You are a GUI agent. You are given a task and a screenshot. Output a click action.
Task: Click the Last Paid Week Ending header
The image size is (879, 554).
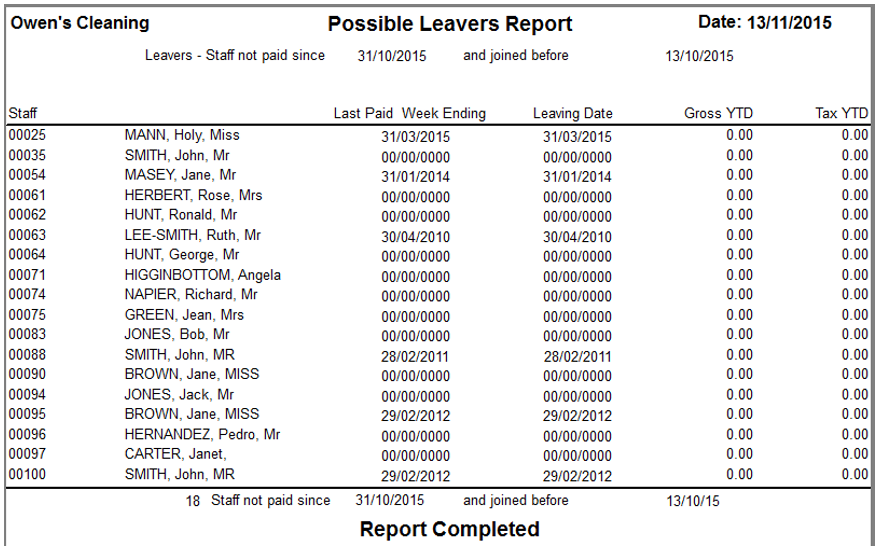pyautogui.click(x=409, y=113)
